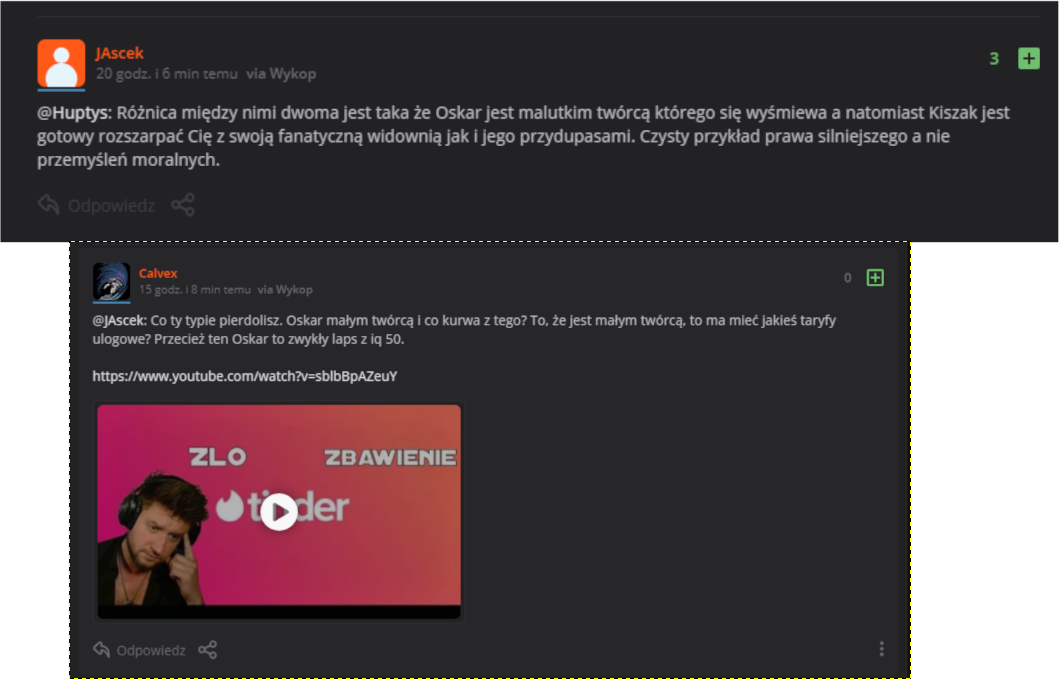The height and width of the screenshot is (679, 1063).
Task: Click the vote count 3 on JAscek's comment
Action: click(994, 59)
